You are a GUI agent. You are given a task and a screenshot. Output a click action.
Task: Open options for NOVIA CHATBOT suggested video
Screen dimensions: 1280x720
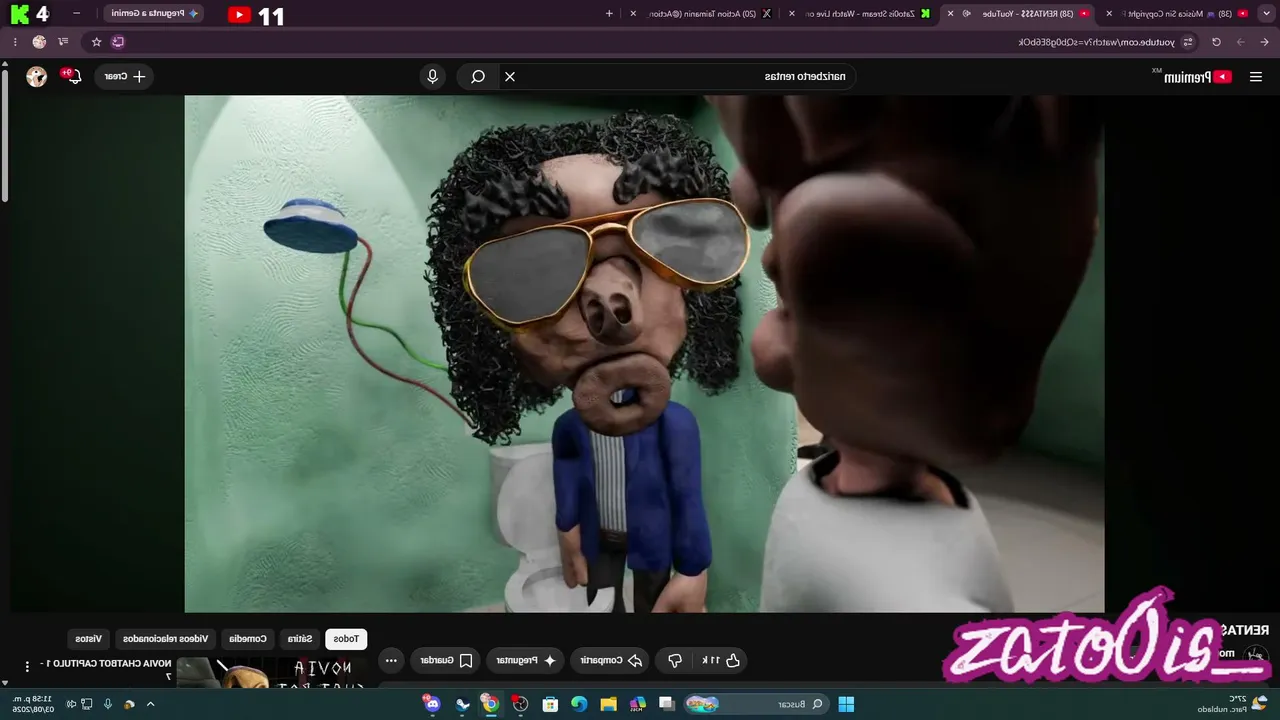[27, 666]
